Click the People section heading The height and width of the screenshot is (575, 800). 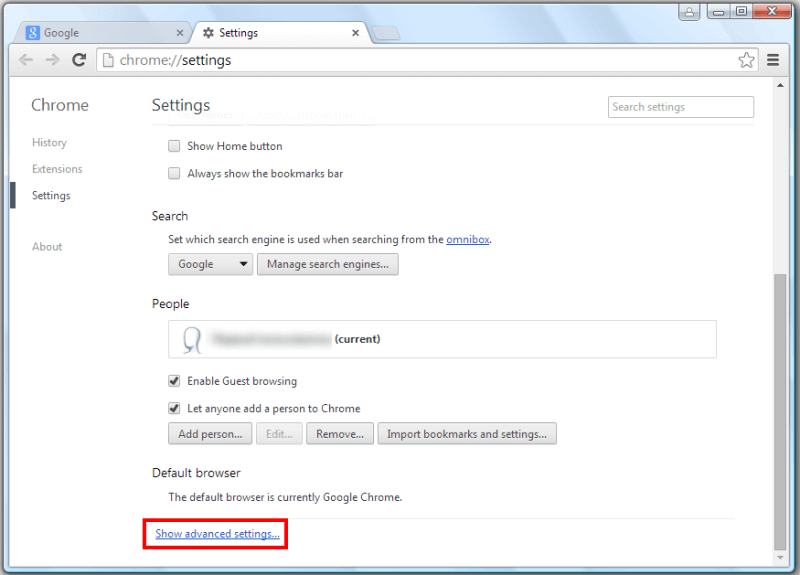170,304
